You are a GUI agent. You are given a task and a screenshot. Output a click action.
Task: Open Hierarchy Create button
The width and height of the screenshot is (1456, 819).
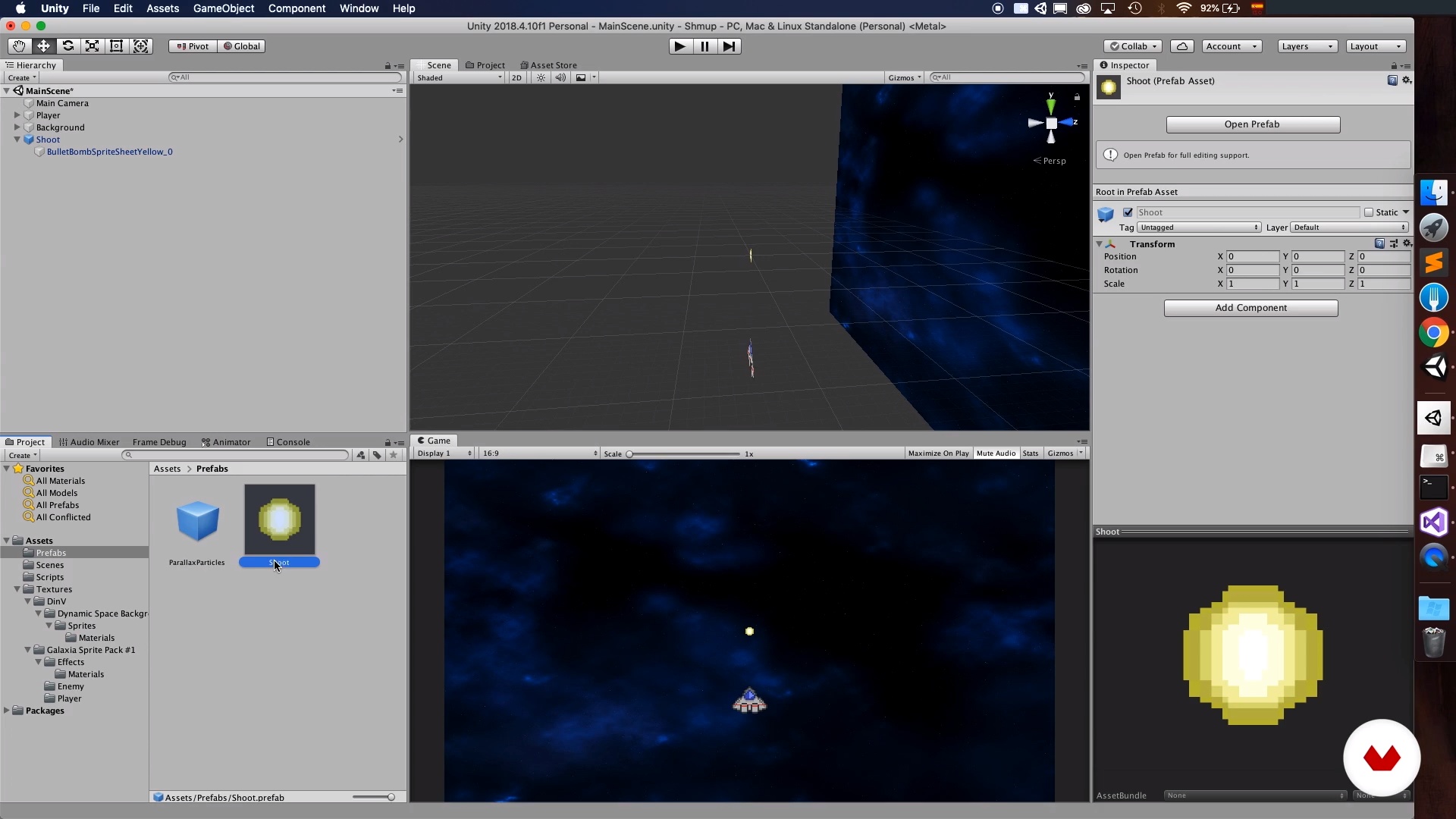click(22, 77)
